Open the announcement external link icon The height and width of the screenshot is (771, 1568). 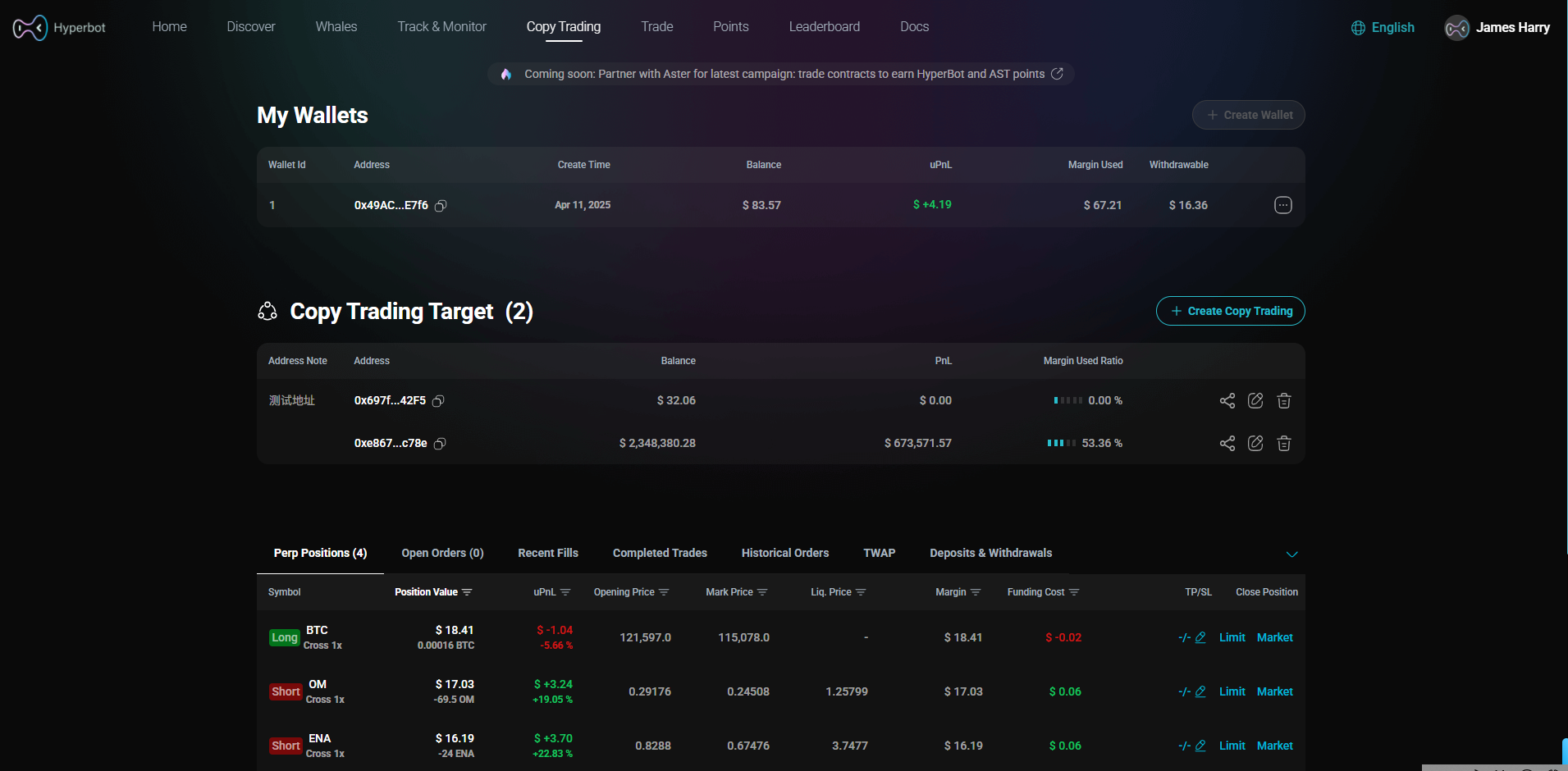coord(1058,74)
